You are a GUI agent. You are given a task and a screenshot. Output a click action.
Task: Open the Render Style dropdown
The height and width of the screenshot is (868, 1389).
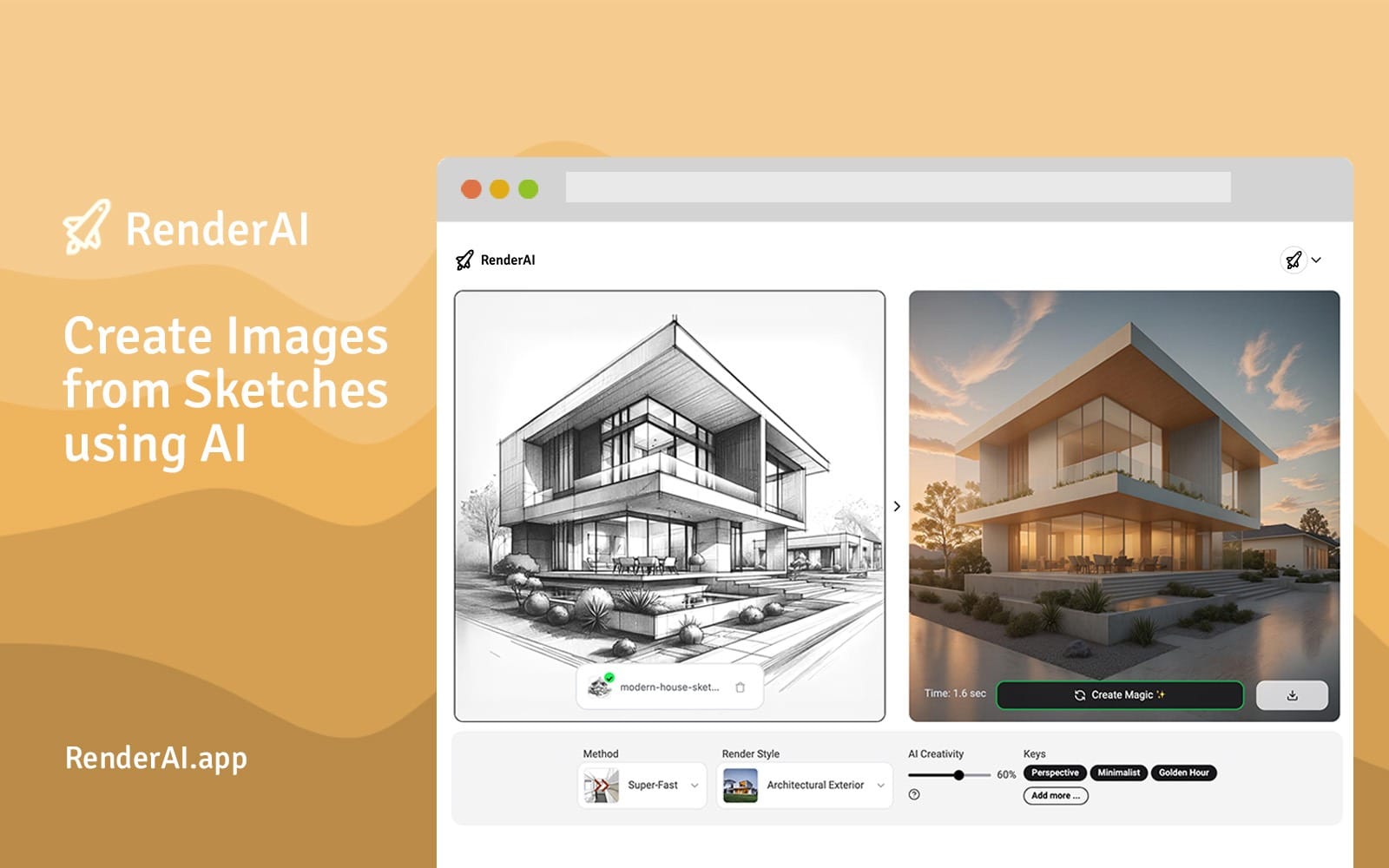pos(880,785)
